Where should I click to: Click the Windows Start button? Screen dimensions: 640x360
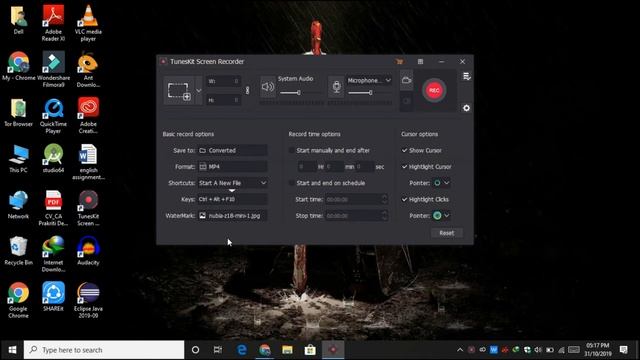[12, 350]
